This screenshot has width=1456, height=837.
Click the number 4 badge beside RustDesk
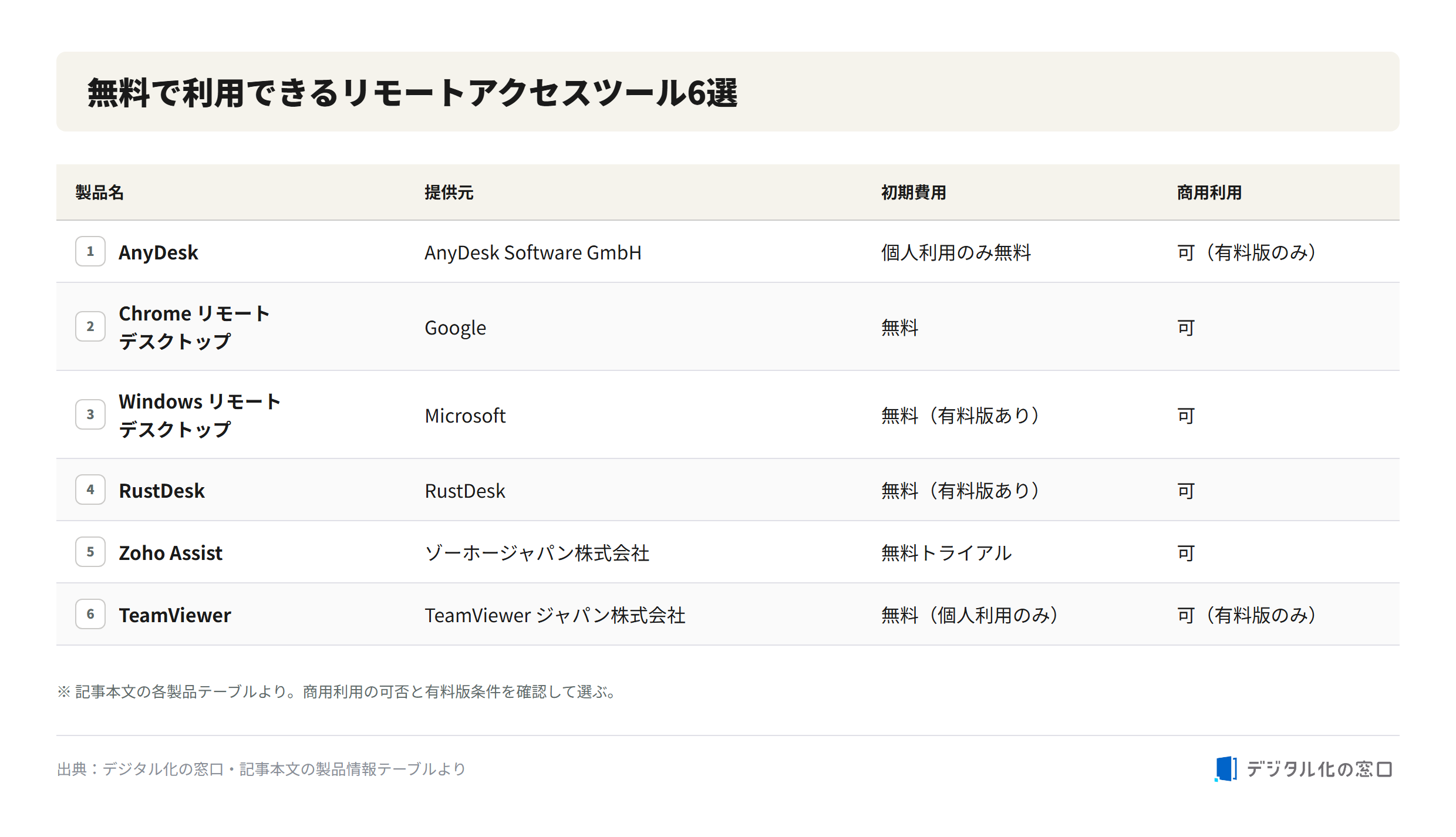click(90, 490)
